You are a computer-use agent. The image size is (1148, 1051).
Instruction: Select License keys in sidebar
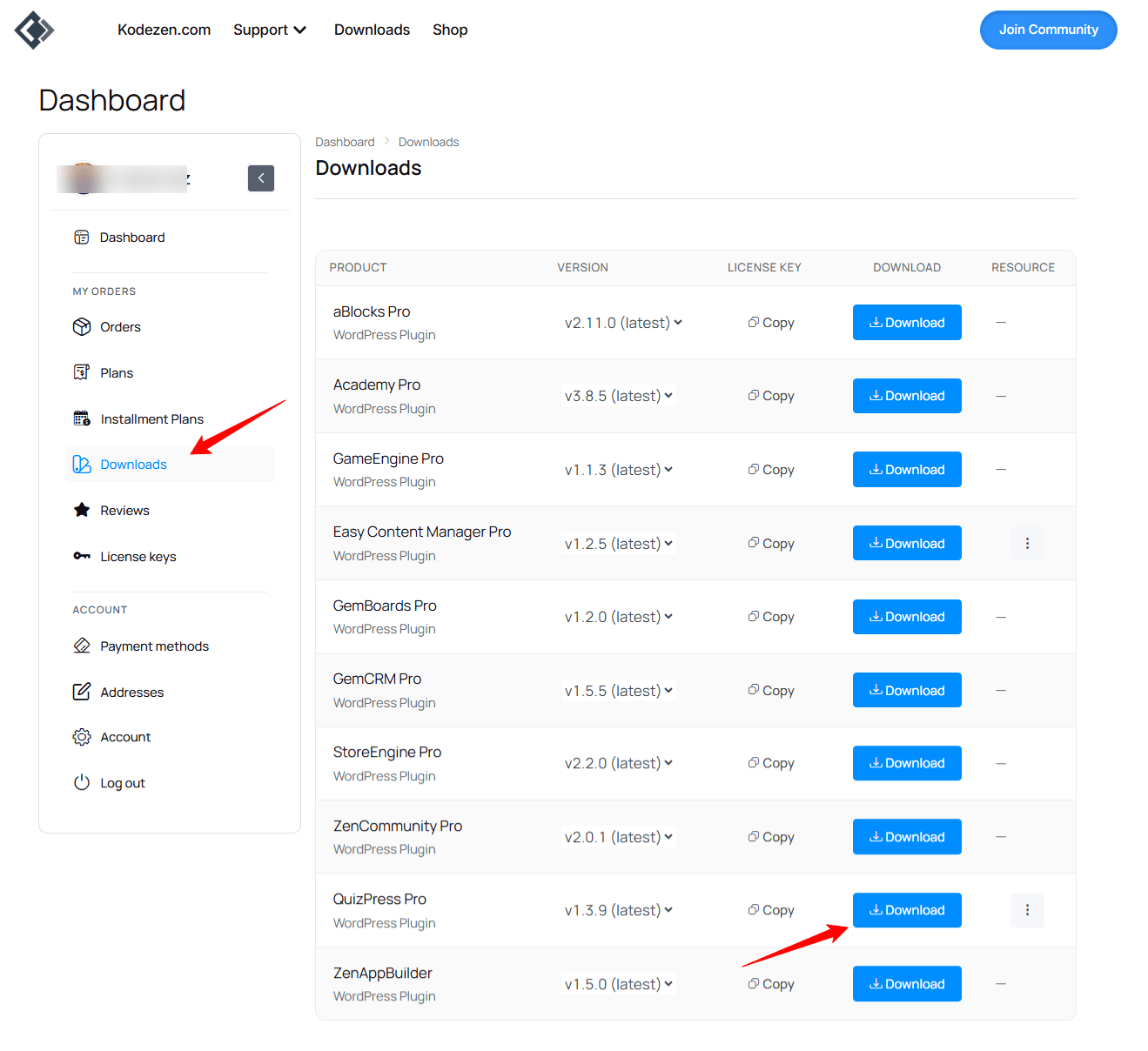(170, 557)
